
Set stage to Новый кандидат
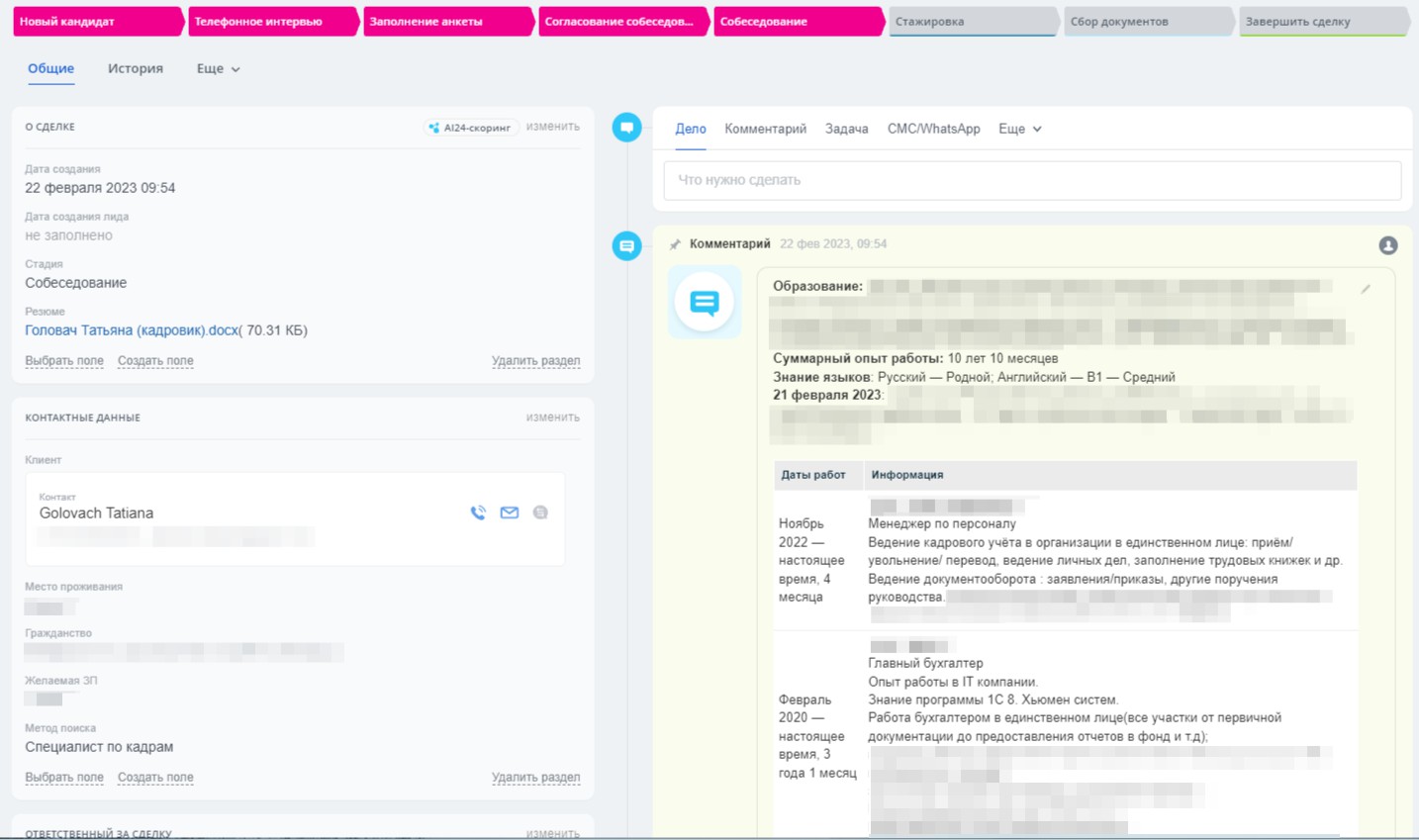[98, 22]
